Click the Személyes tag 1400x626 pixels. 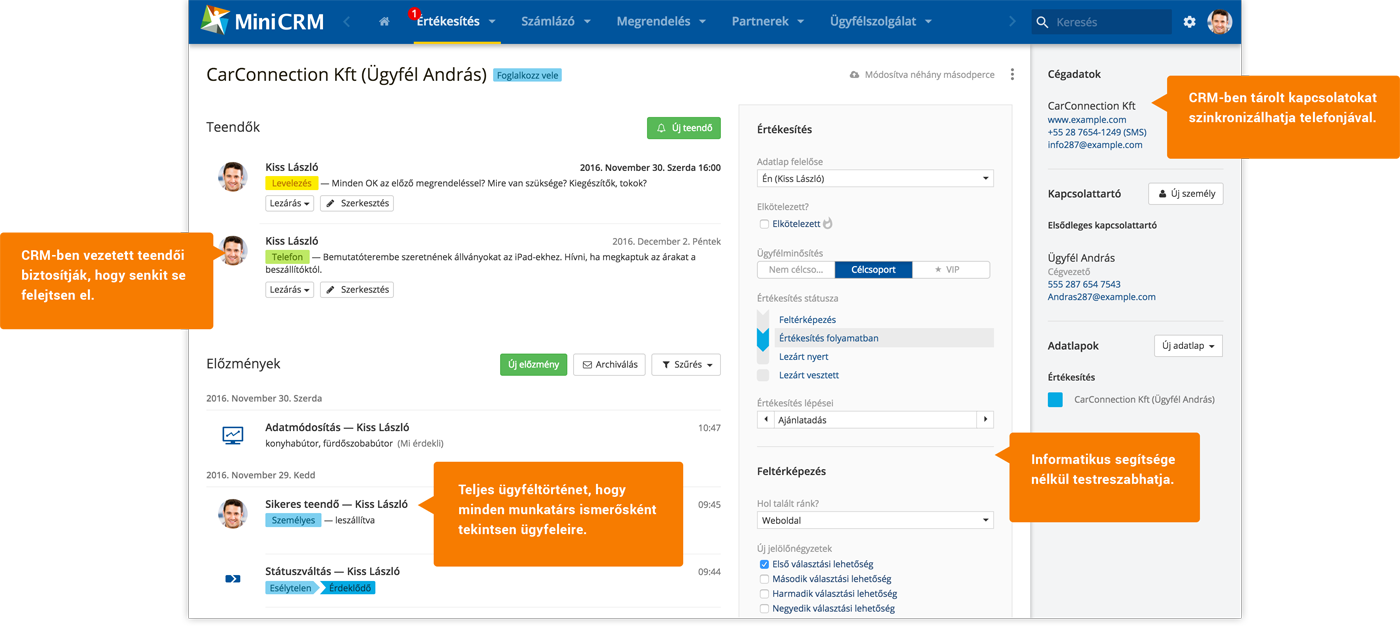(293, 520)
